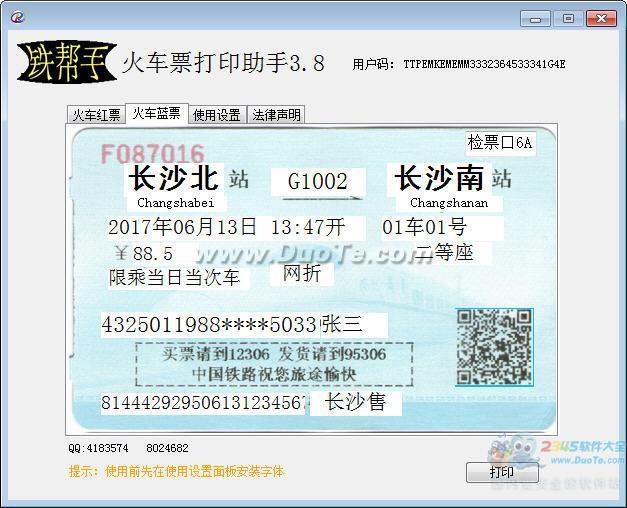Select the 火车蓝票 tab

click(x=157, y=113)
